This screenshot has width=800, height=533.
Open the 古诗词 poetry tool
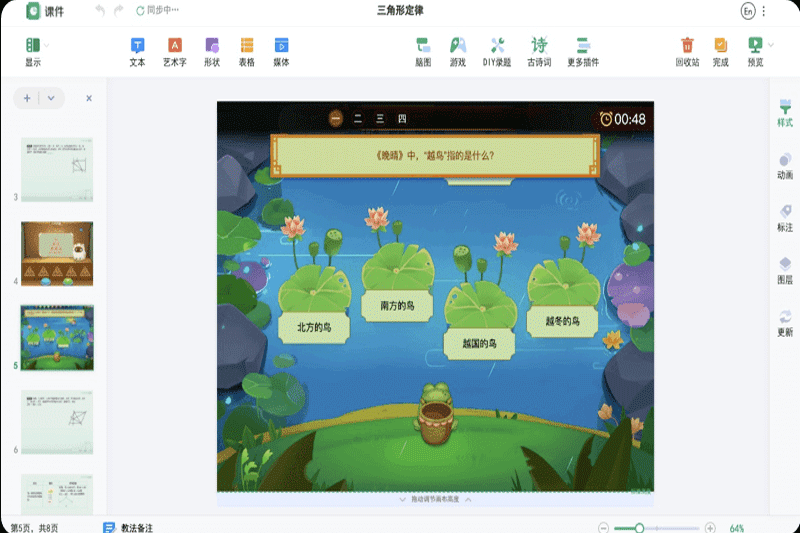click(x=539, y=52)
